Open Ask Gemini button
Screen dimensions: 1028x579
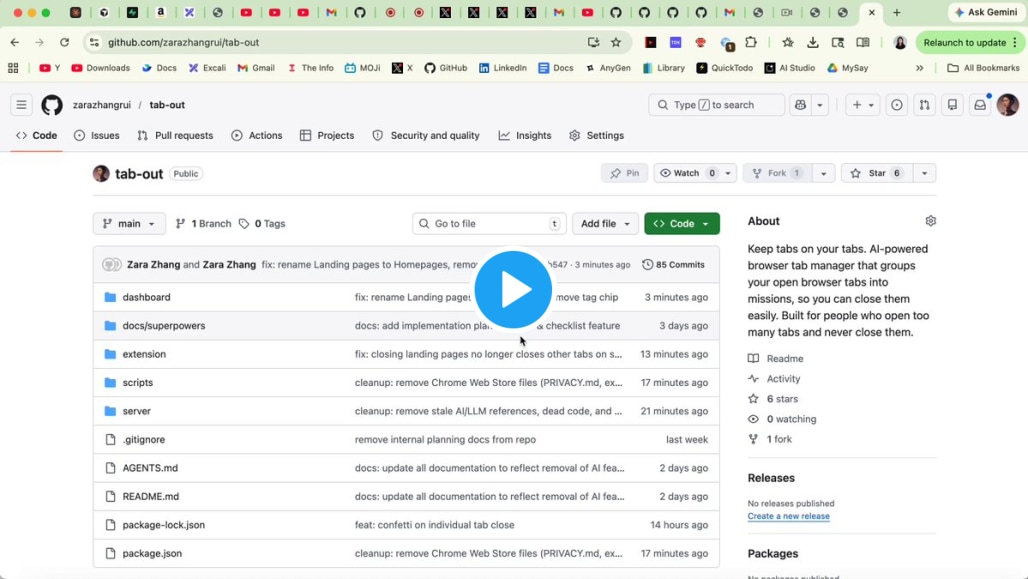[986, 12]
